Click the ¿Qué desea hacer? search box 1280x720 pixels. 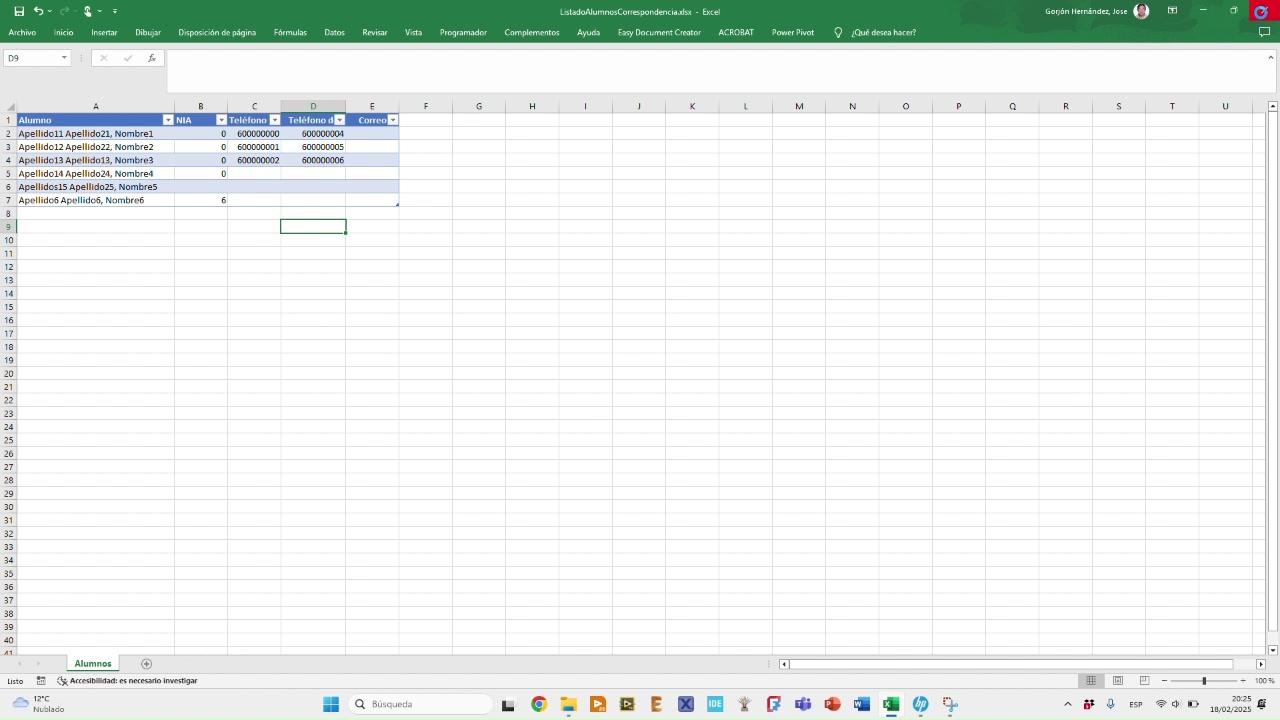pos(883,32)
